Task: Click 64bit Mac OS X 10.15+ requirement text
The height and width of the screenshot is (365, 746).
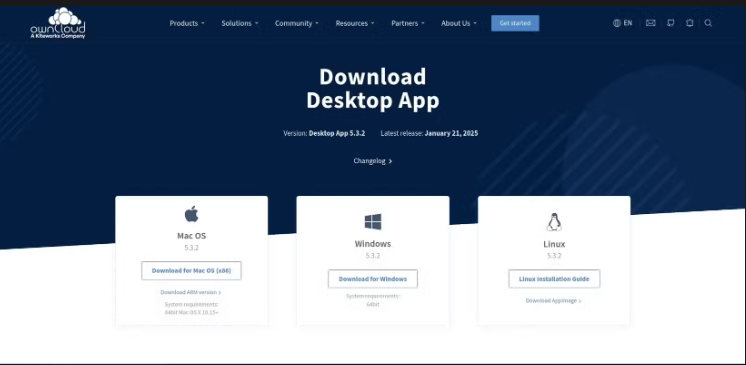Action: [x=191, y=313]
